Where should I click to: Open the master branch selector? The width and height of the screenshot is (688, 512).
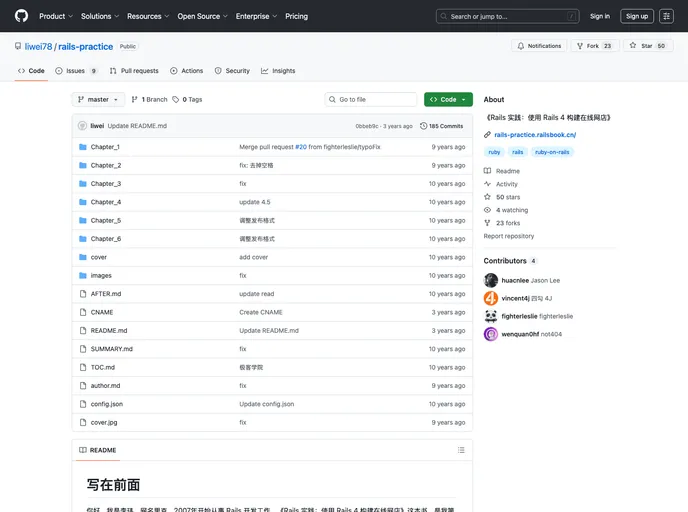tap(98, 100)
